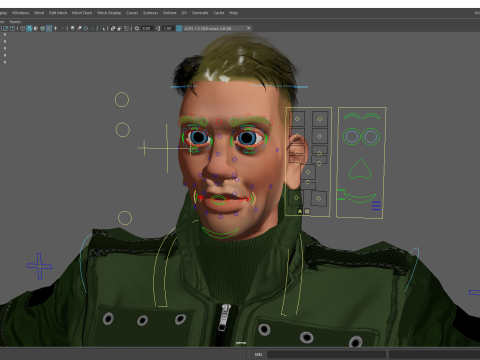The width and height of the screenshot is (480, 360).
Task: Open the Mesh Tools menu
Action: (82, 13)
